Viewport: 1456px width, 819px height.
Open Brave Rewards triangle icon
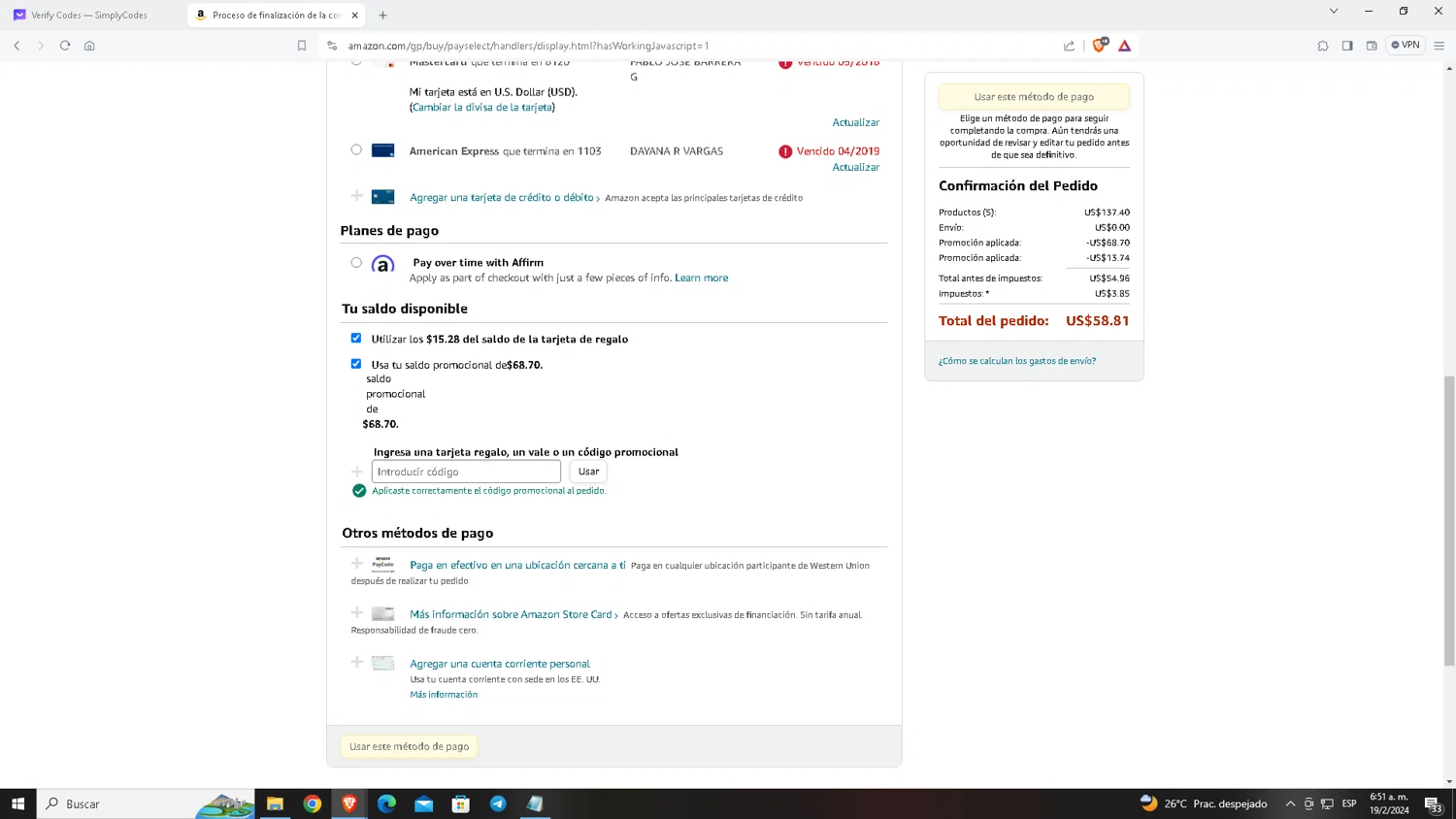(1124, 46)
